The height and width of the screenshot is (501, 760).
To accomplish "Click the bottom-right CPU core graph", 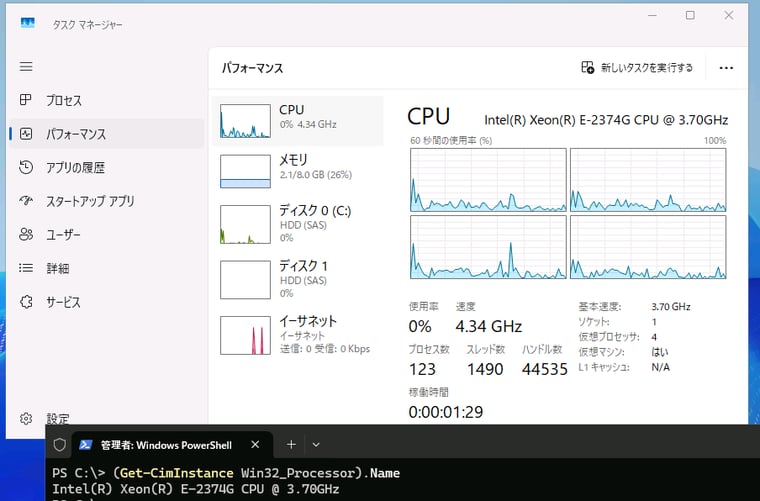I will (x=648, y=247).
